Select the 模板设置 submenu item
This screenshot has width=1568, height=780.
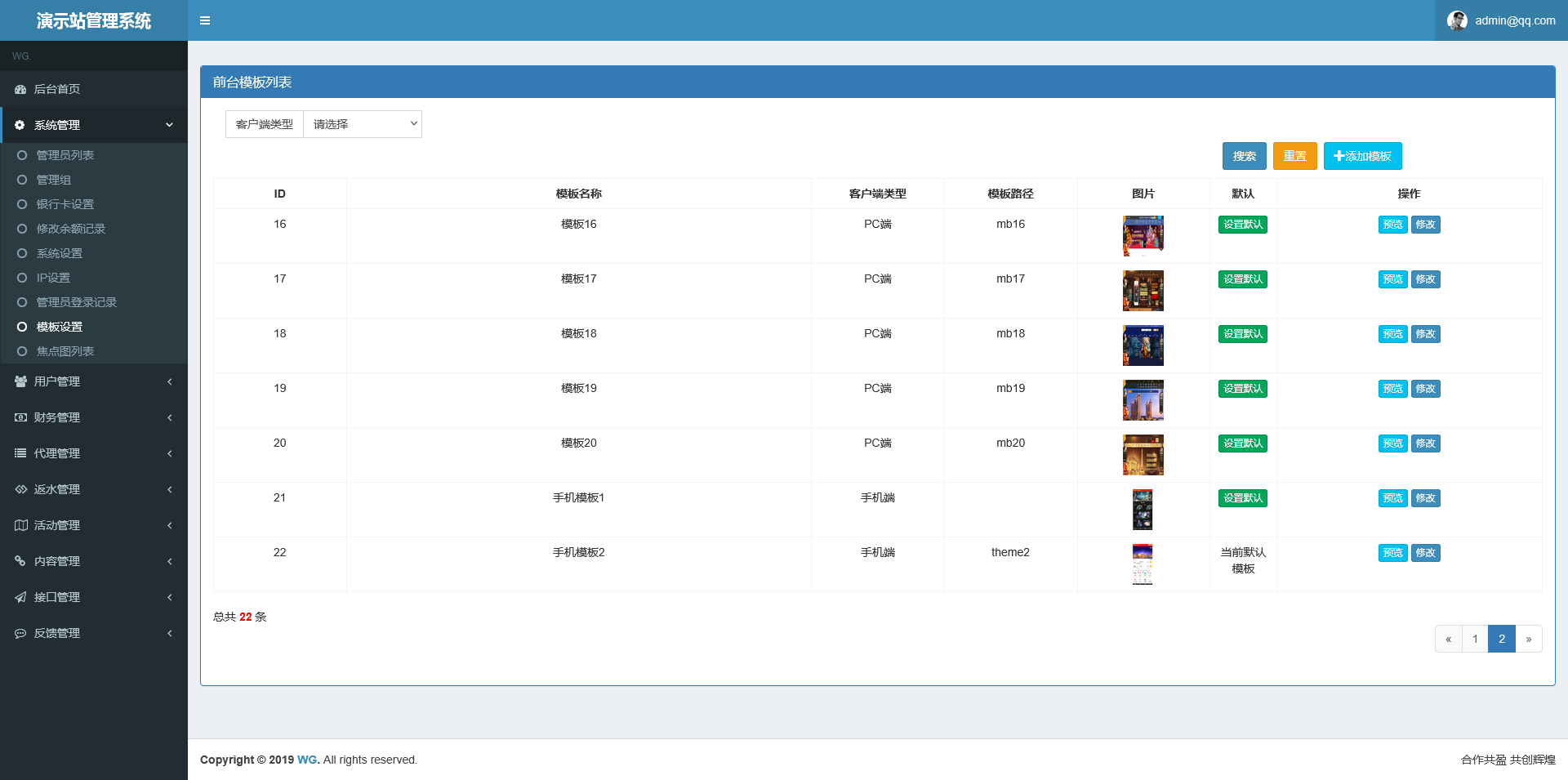coord(94,327)
